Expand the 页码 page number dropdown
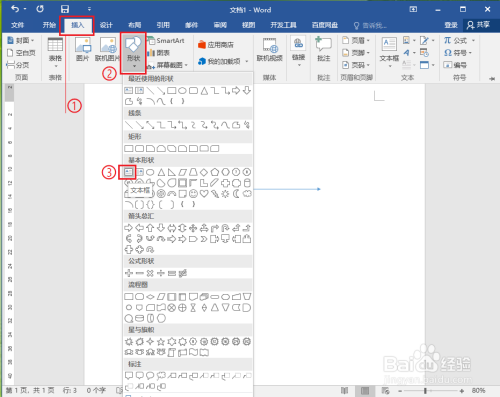This screenshot has width=500, height=397. (x=369, y=65)
